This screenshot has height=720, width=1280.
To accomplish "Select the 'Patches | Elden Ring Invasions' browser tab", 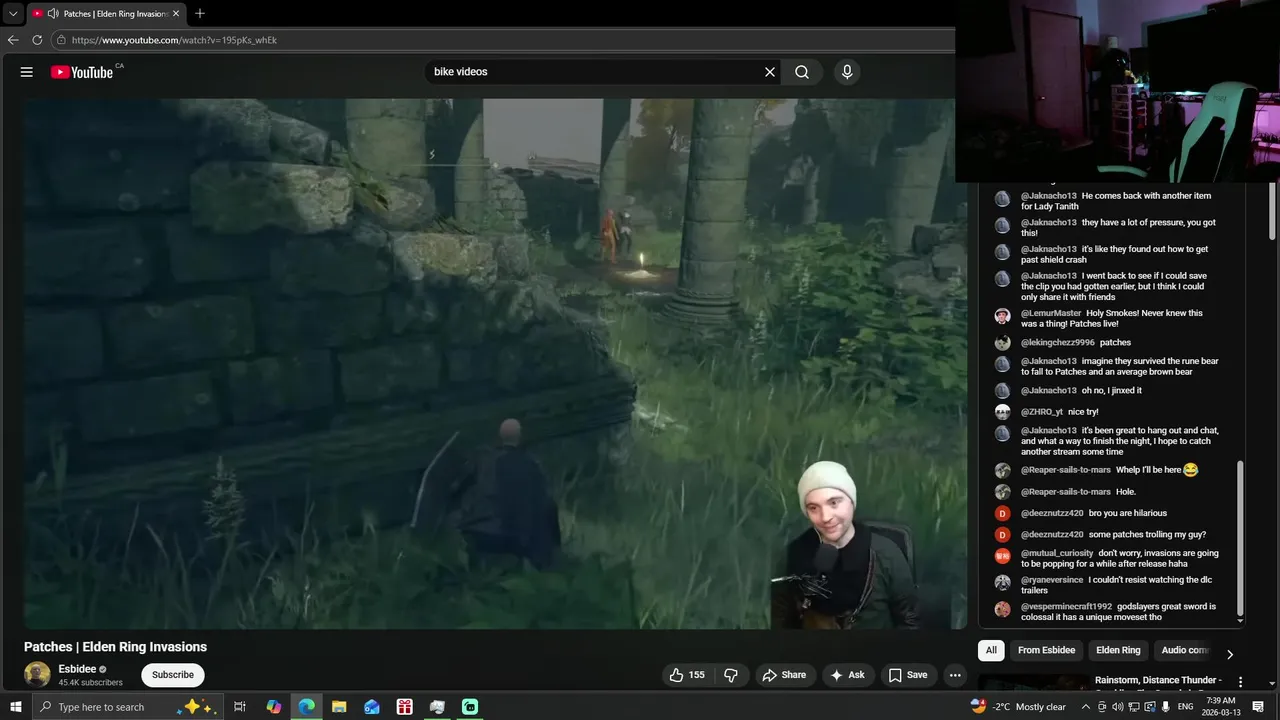I will pyautogui.click(x=106, y=14).
